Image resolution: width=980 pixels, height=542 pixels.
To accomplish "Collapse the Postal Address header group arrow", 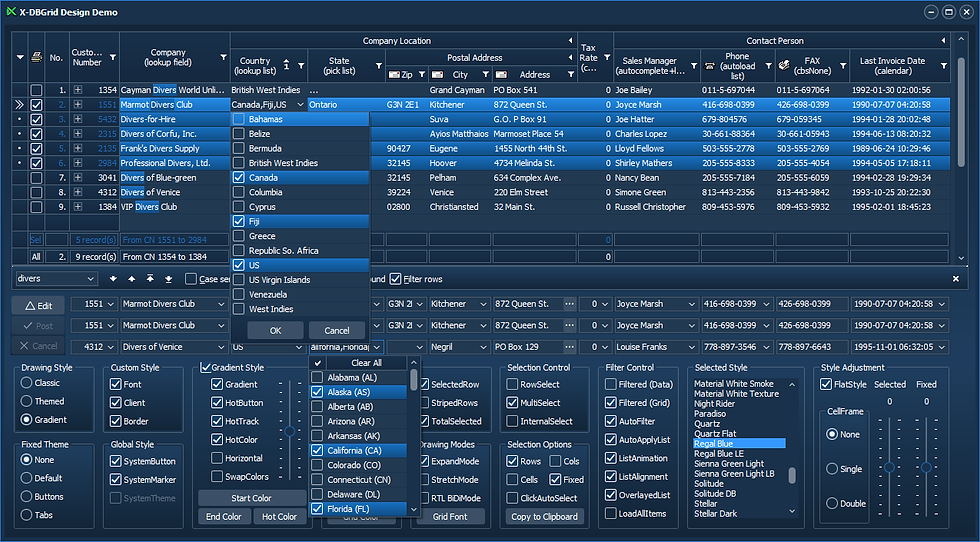I will pos(570,58).
